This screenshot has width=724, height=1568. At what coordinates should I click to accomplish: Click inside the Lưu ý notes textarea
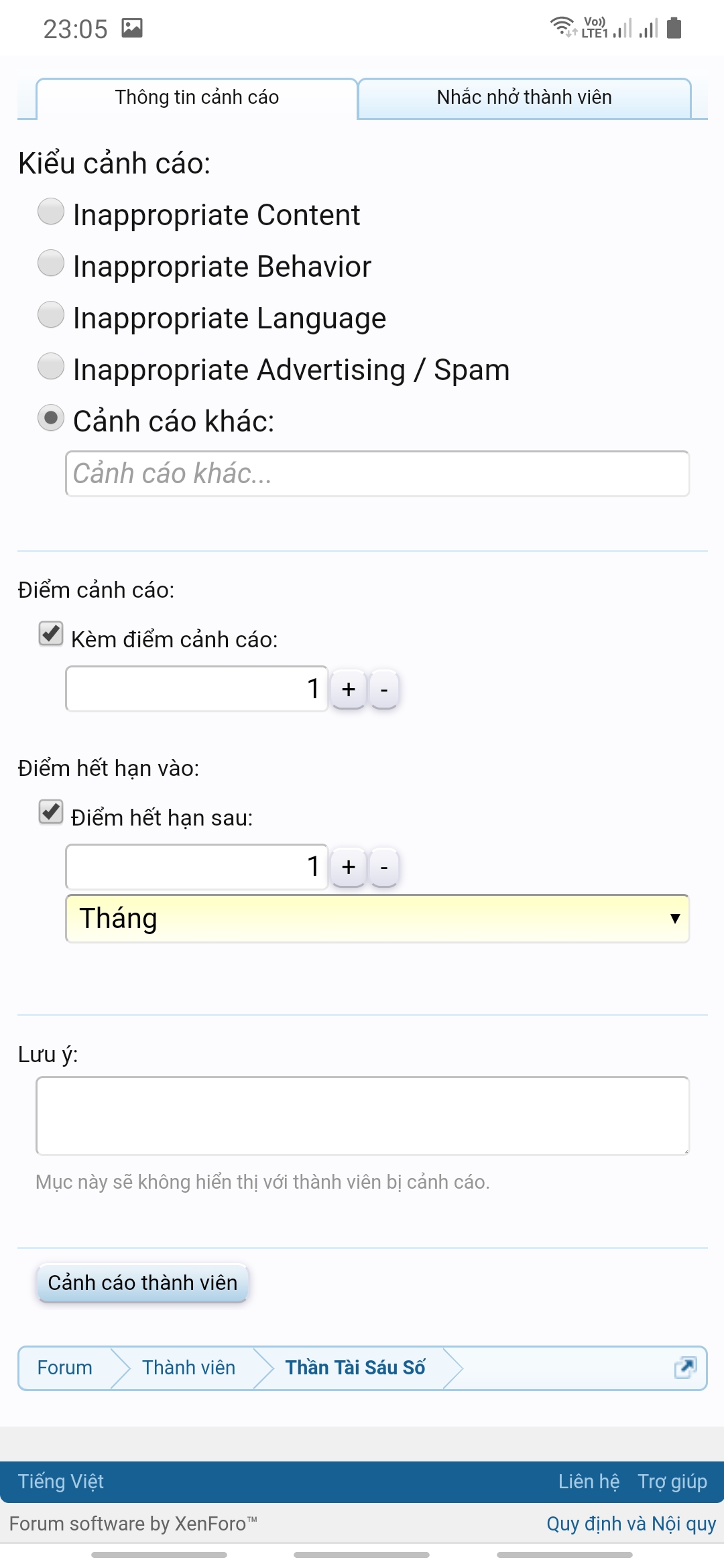pos(362,1116)
